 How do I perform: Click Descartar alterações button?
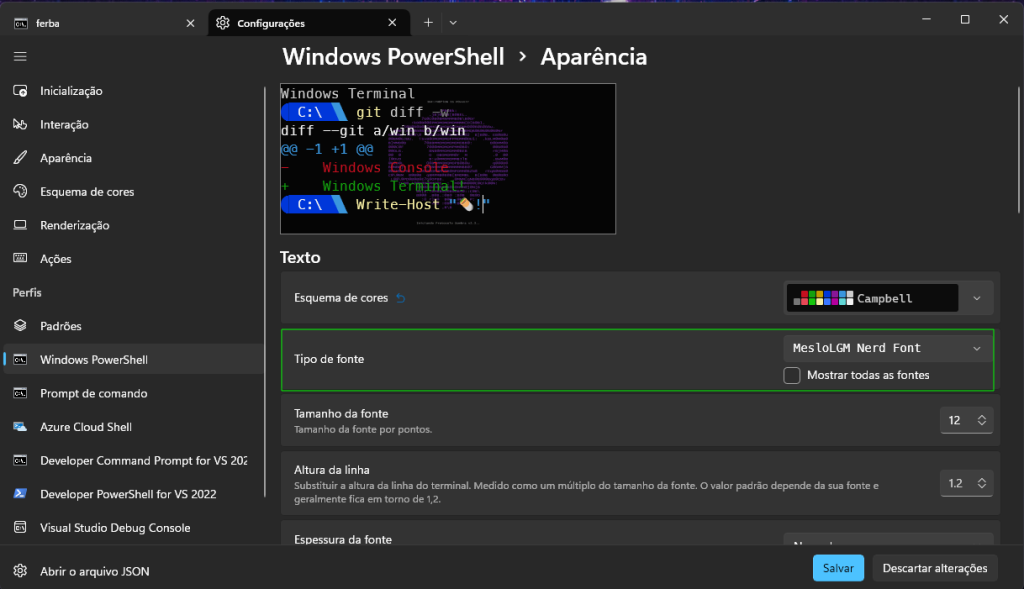tap(934, 568)
